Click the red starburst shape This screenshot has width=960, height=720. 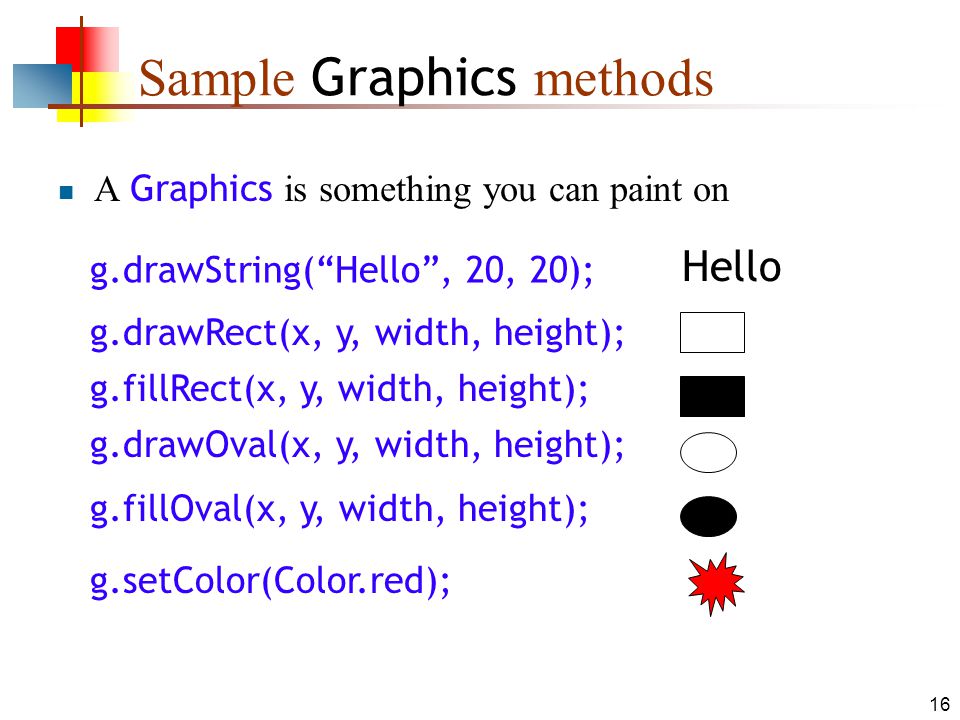click(716, 583)
